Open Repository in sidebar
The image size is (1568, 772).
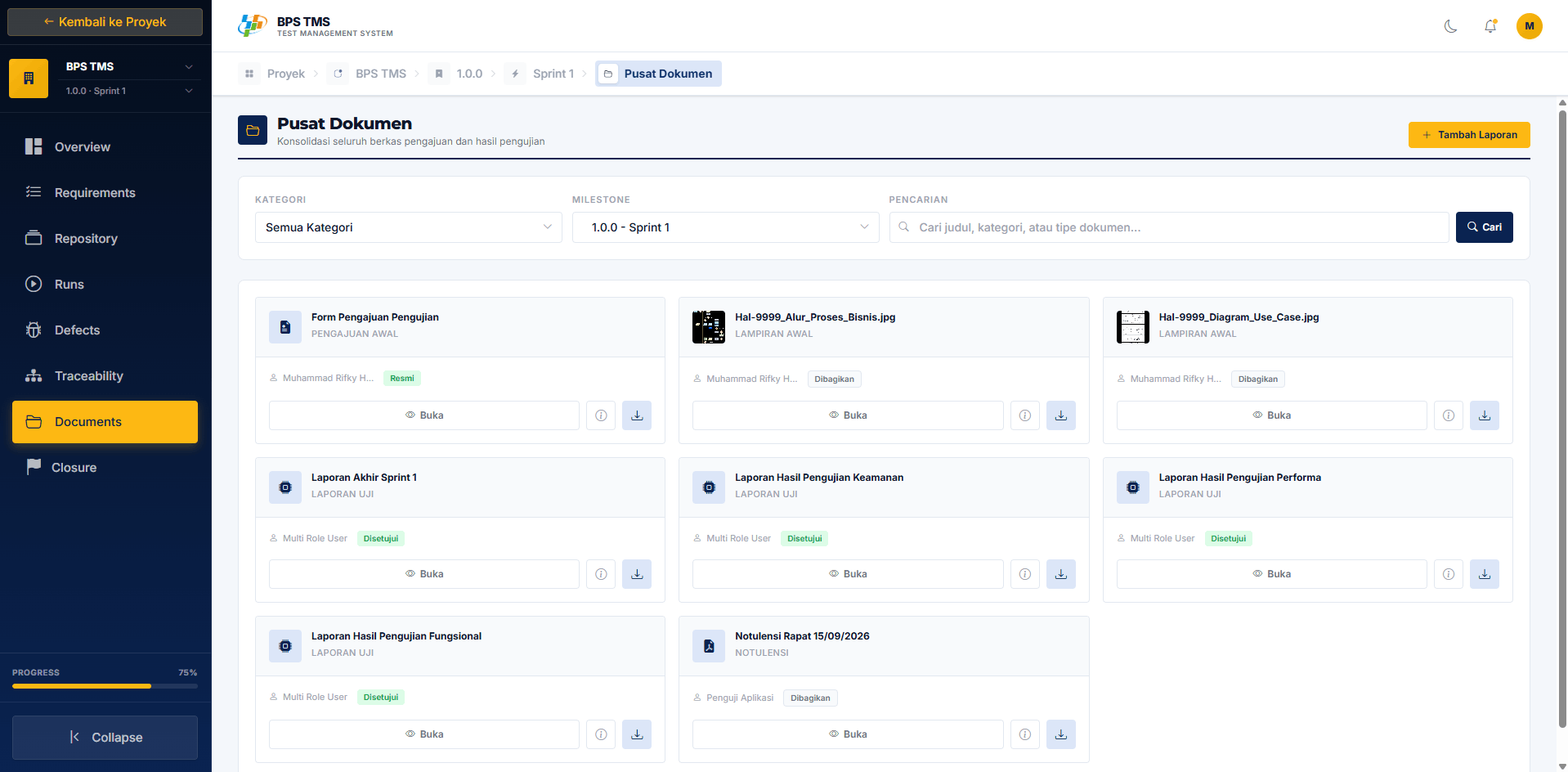105,239
